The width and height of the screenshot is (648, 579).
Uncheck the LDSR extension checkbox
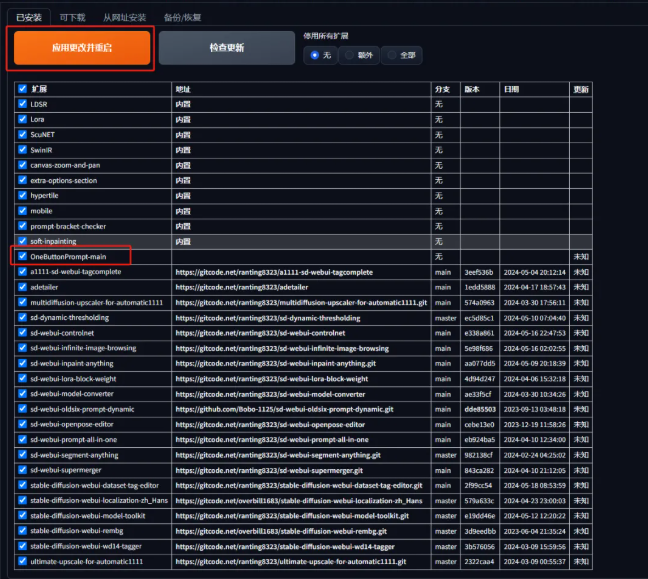point(22,104)
